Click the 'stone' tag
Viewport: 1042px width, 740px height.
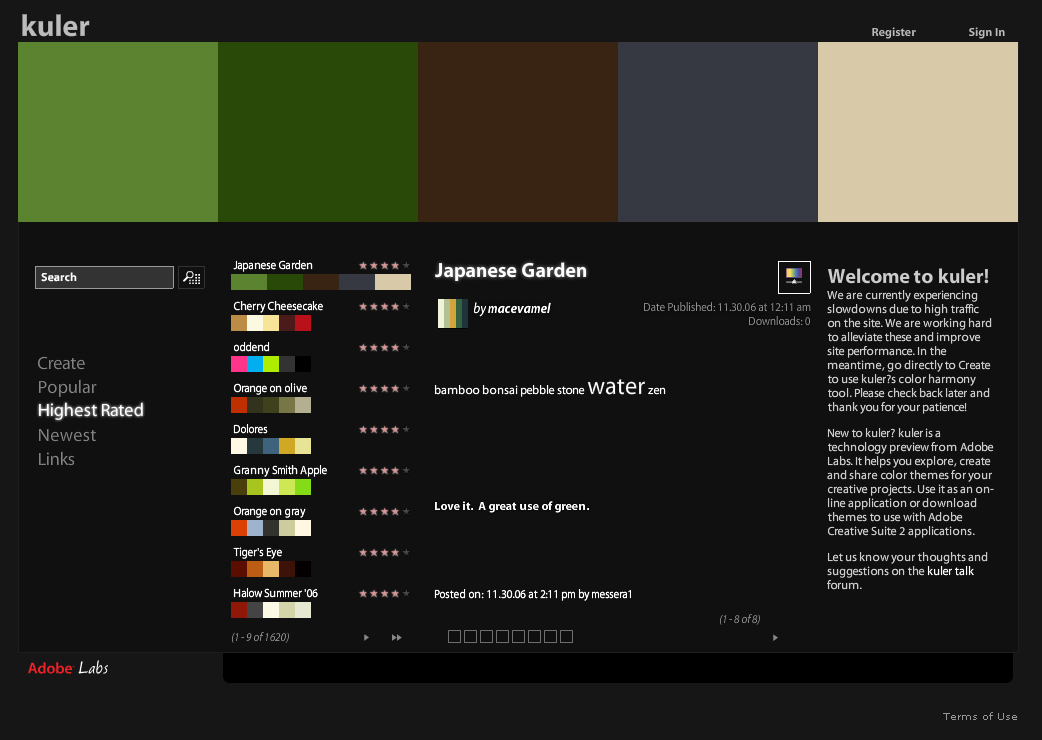(x=570, y=390)
